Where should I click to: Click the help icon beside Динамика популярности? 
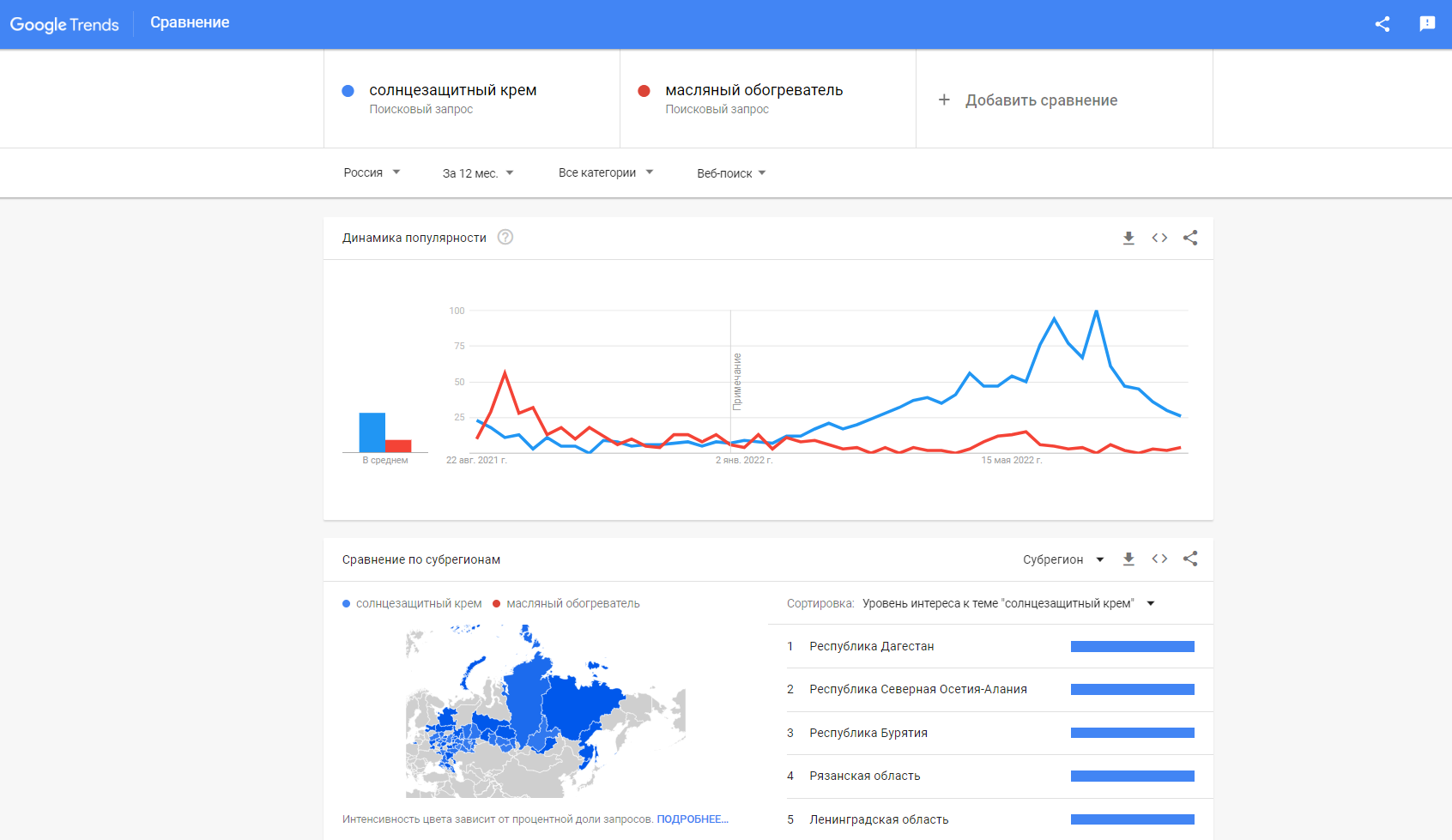[x=505, y=238]
